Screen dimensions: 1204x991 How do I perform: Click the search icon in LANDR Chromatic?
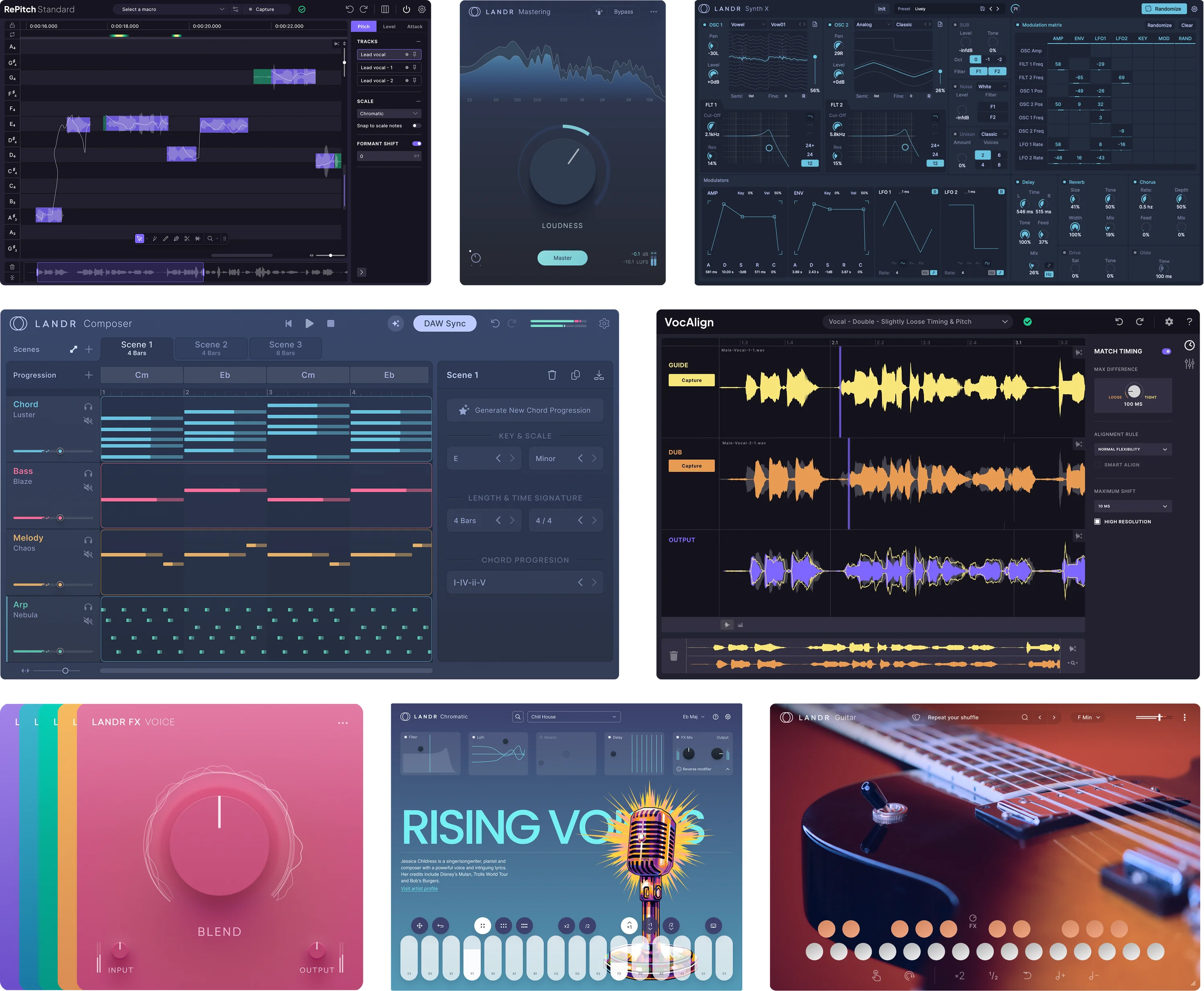tap(518, 717)
